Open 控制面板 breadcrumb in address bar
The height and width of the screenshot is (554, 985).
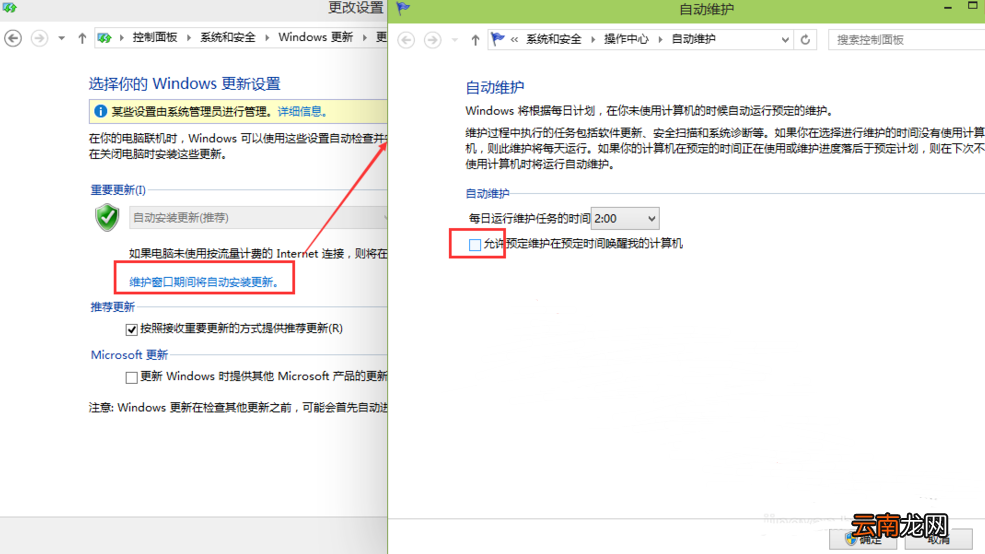(155, 38)
